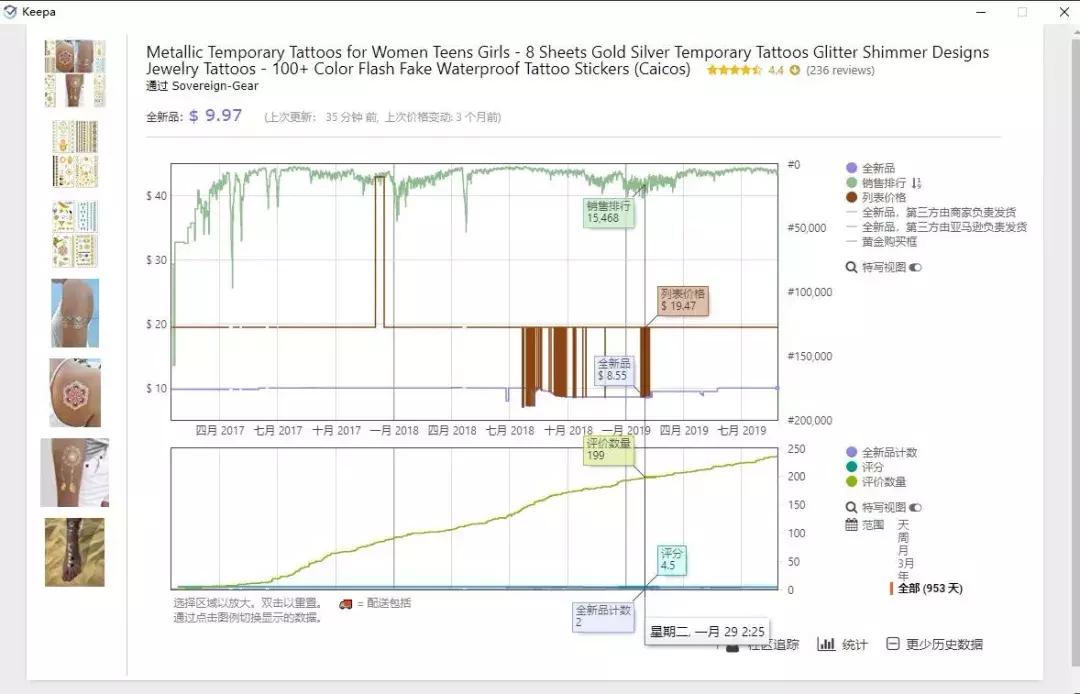Click the $ 9.97 current price
1080x694 pixels.
point(216,116)
